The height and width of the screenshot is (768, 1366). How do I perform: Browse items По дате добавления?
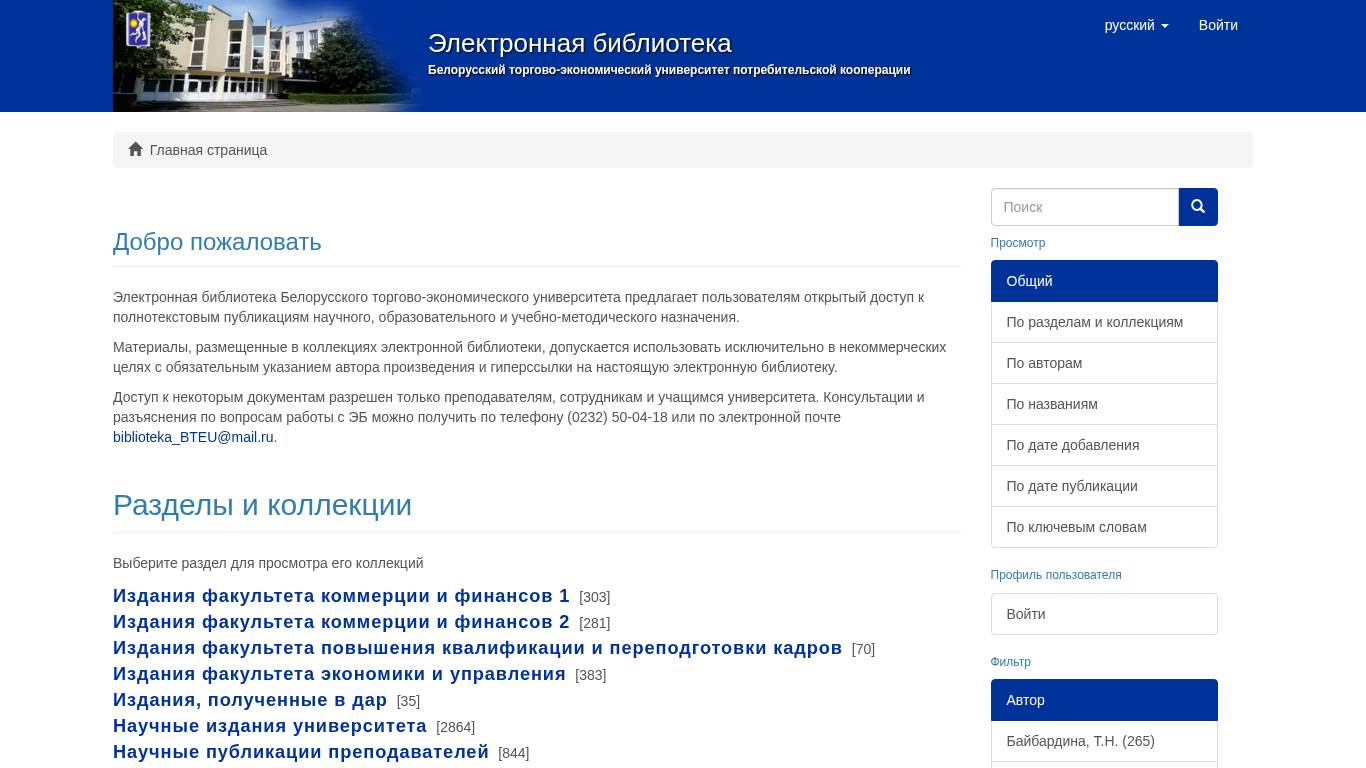click(1072, 445)
